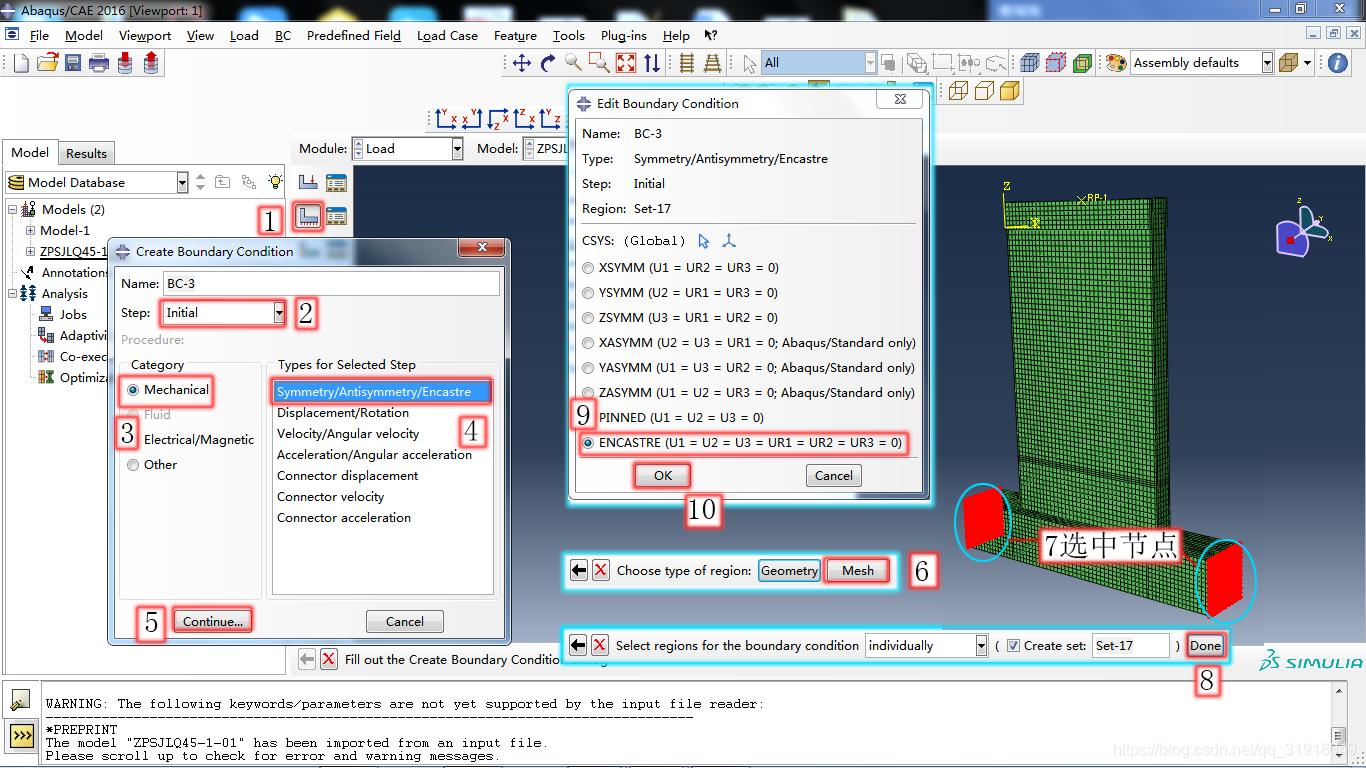The height and width of the screenshot is (768, 1366).
Task: Open the Predefined Field menu
Action: tap(354, 35)
